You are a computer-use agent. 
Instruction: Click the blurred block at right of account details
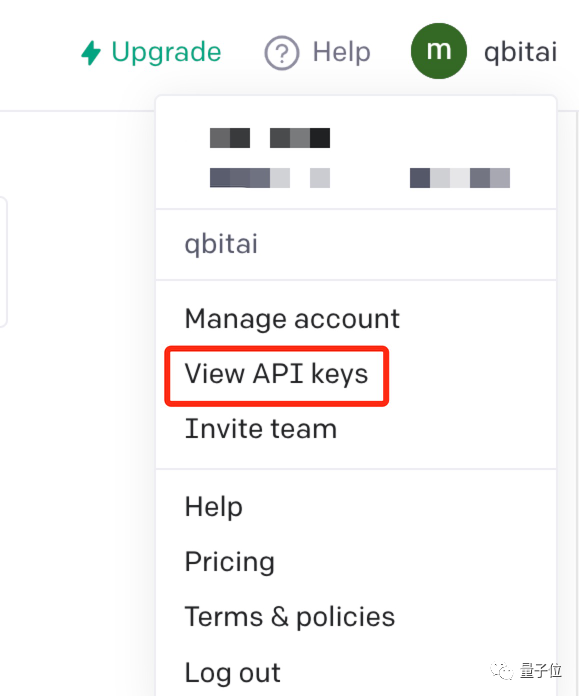[x=460, y=178]
